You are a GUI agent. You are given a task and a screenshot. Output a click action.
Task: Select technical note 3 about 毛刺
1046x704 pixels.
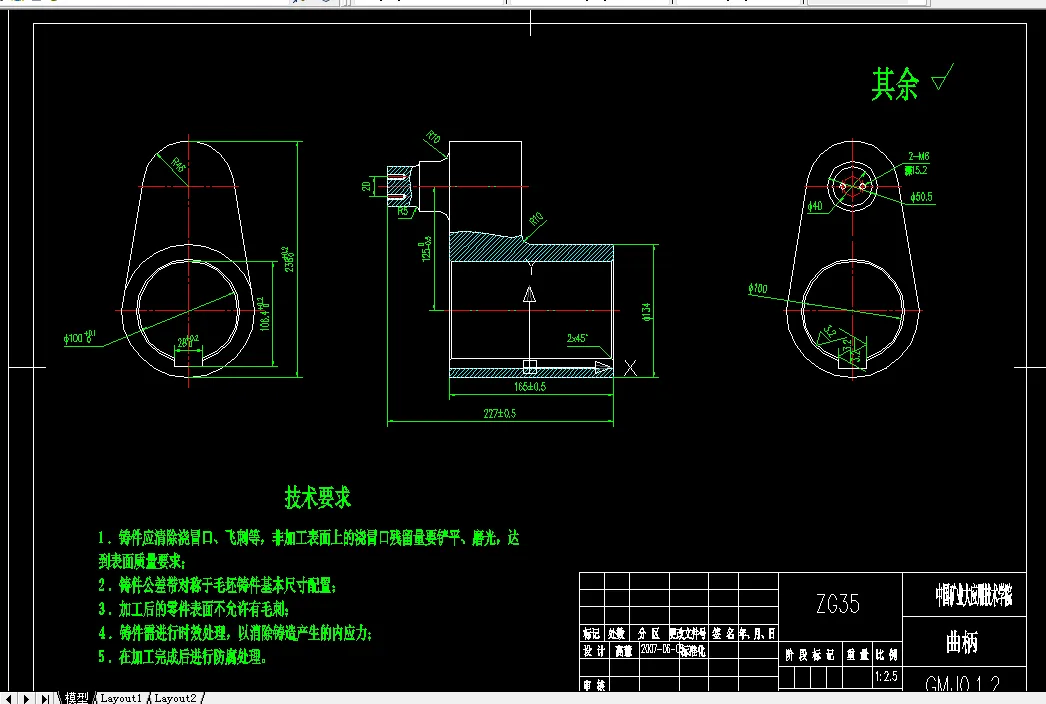point(193,609)
